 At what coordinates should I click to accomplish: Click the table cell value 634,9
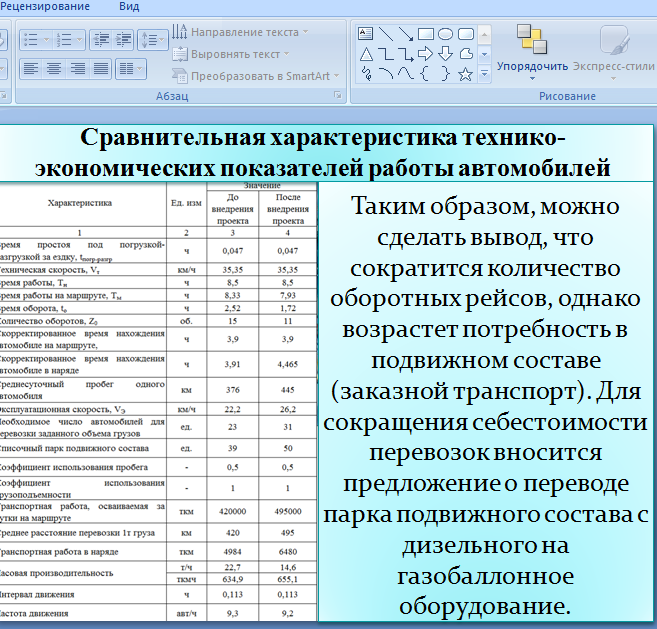(x=233, y=579)
